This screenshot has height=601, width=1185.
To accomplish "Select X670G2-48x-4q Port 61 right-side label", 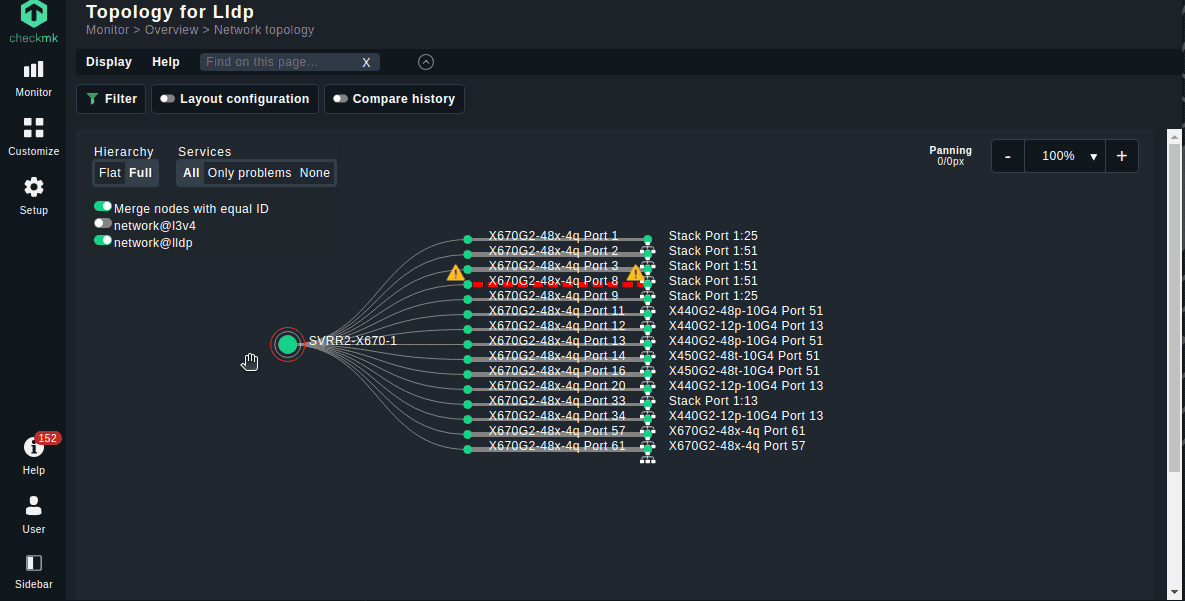I will 737,431.
